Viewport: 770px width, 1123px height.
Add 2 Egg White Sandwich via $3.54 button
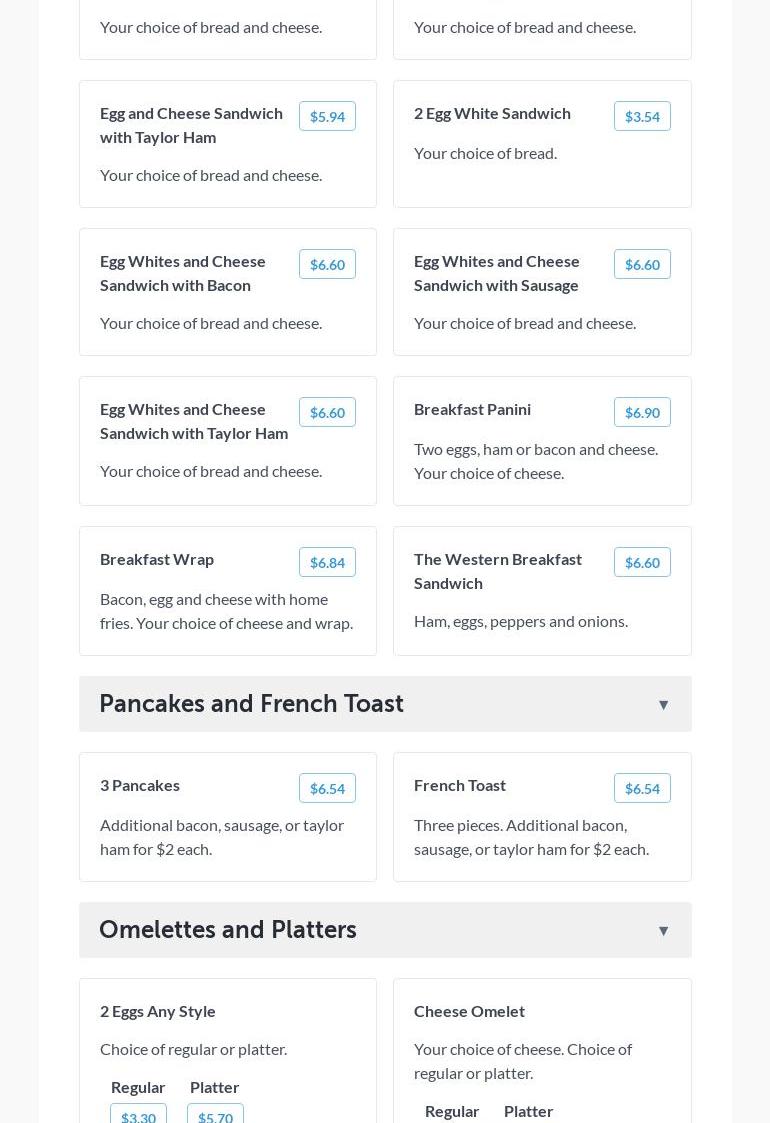coord(641,117)
